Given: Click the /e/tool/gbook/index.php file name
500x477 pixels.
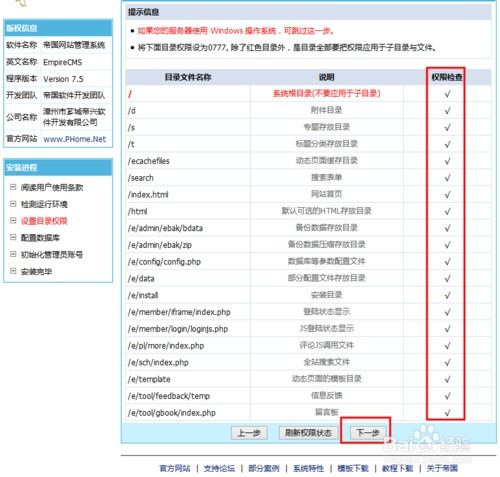Looking at the screenshot, I should point(172,413).
